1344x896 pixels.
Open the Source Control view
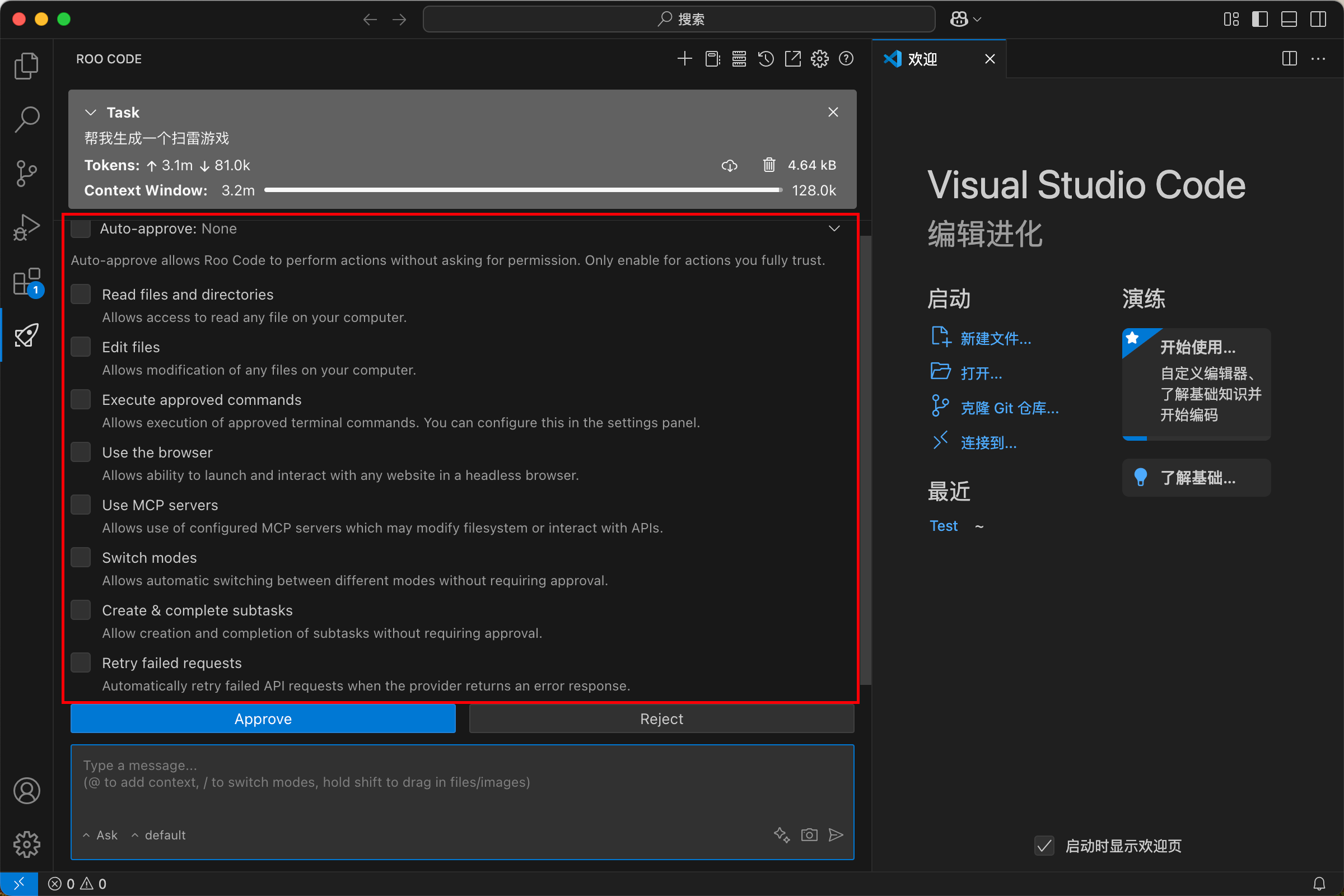pos(26,173)
